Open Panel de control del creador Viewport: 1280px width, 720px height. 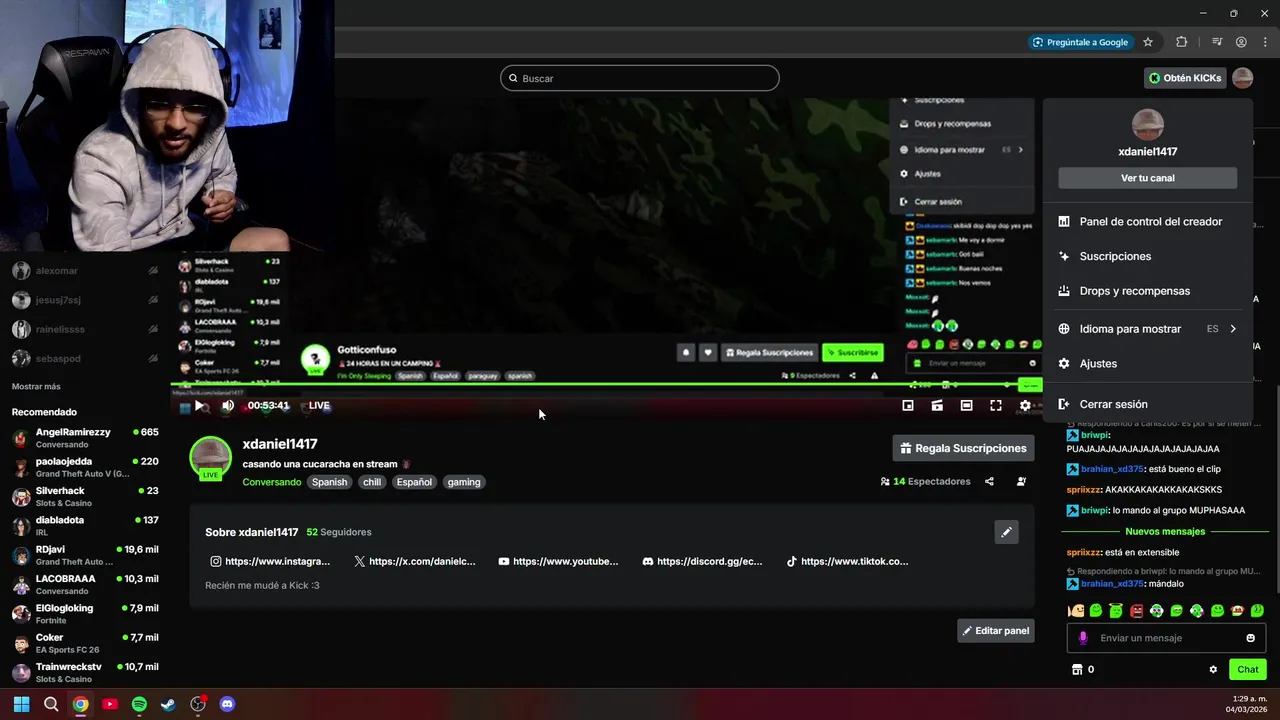pyautogui.click(x=1148, y=222)
